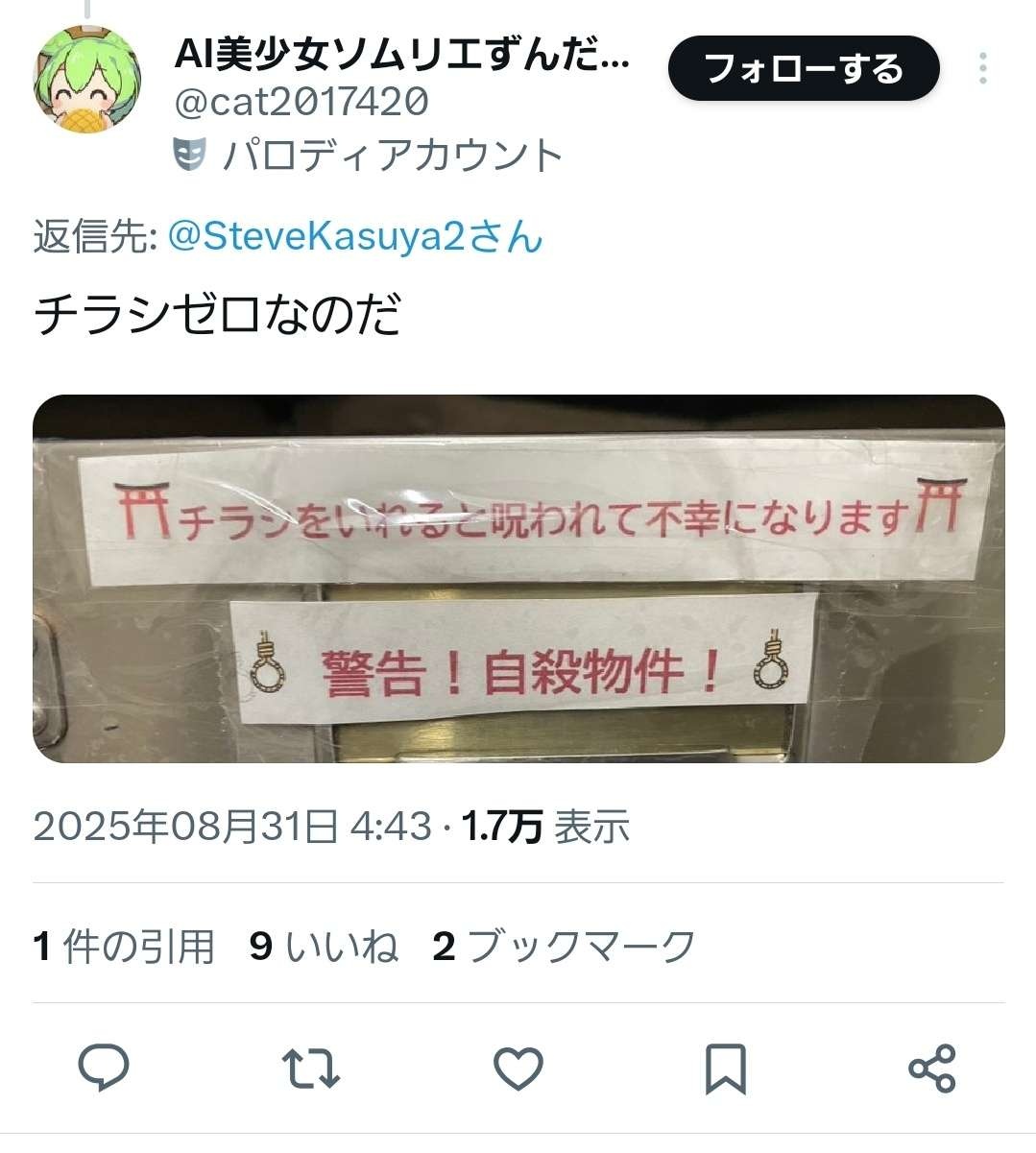1036x1153 pixels.
Task: Open the 2 ブックマーク count
Action: click(565, 947)
